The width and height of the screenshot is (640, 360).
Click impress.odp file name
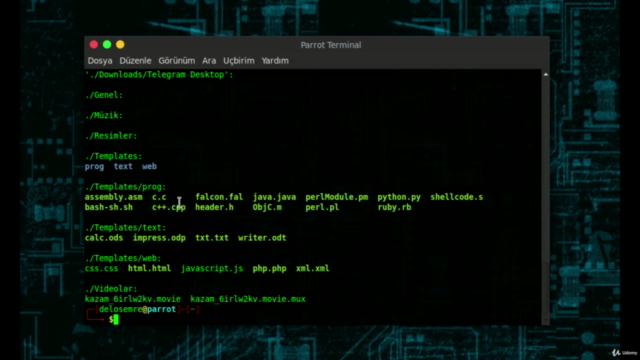tap(159, 238)
